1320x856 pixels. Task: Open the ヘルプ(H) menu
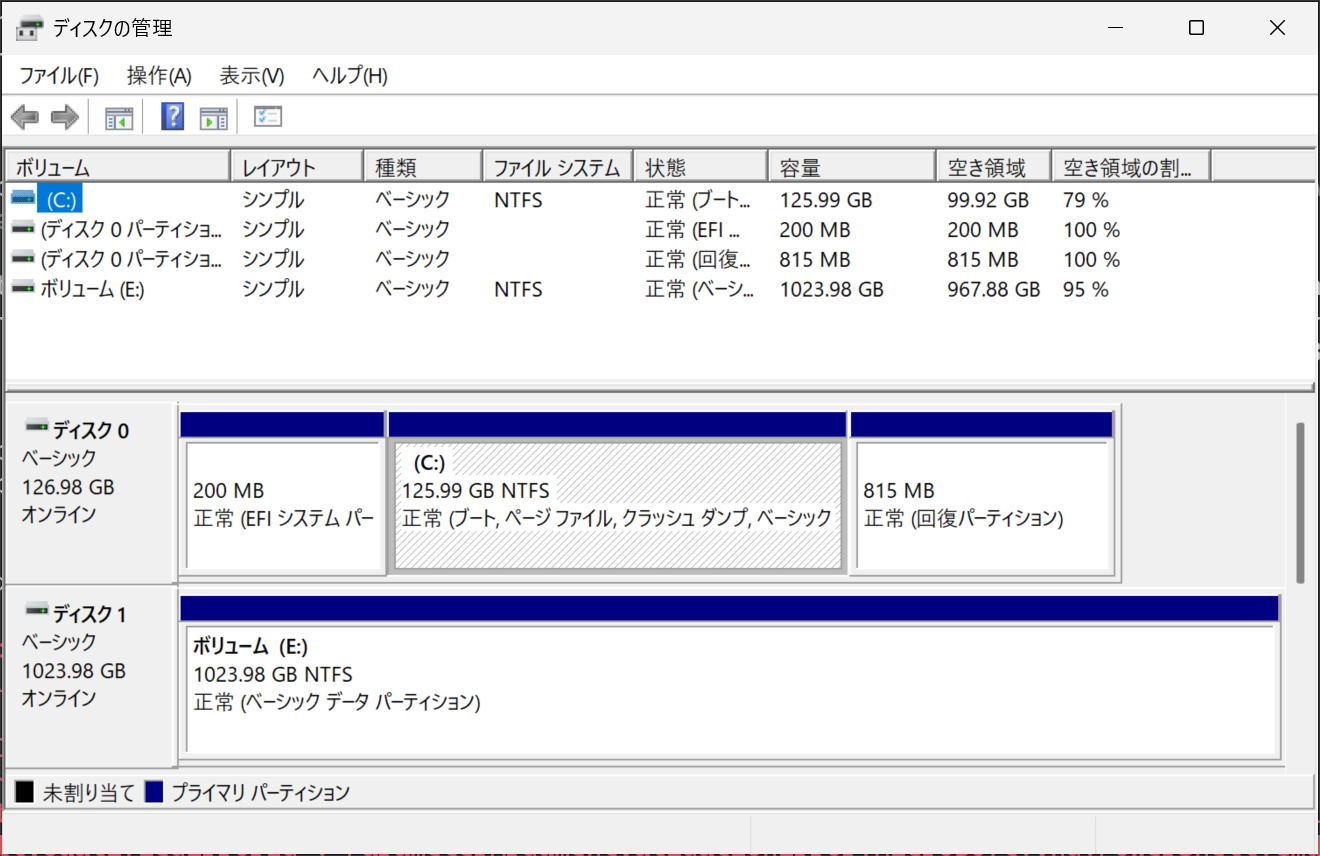[x=350, y=76]
